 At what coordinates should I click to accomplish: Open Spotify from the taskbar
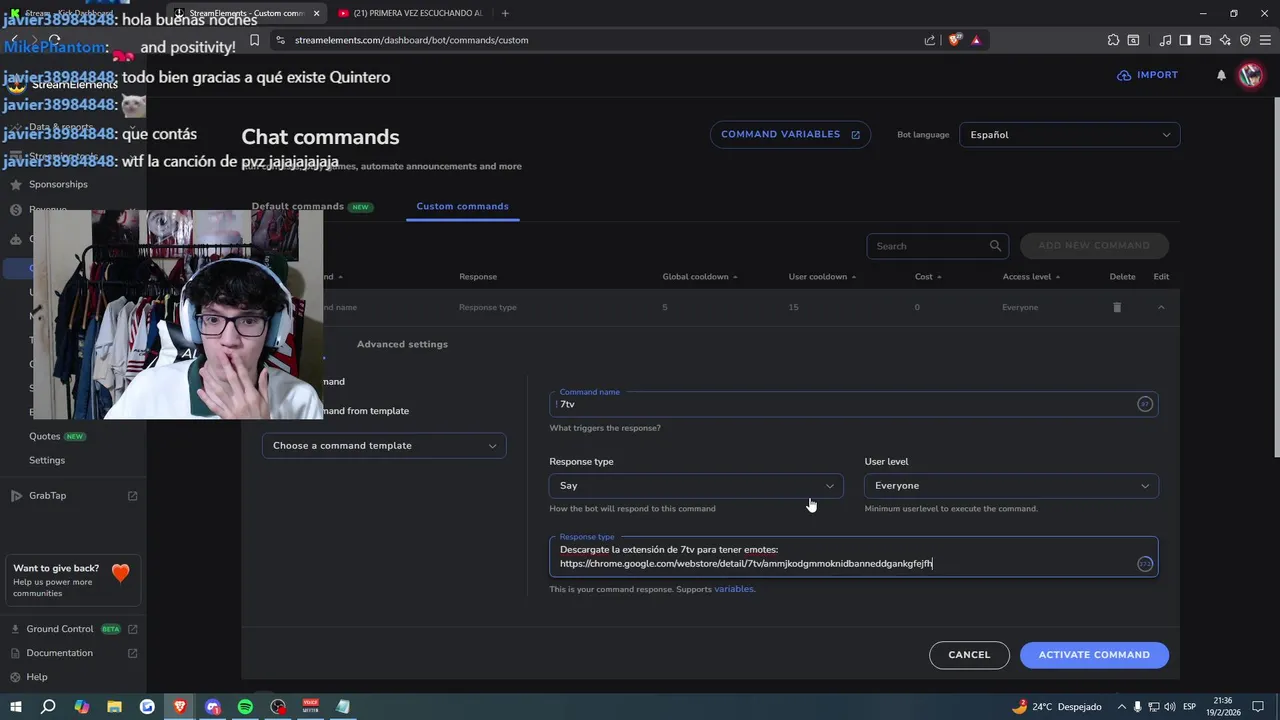click(x=245, y=707)
